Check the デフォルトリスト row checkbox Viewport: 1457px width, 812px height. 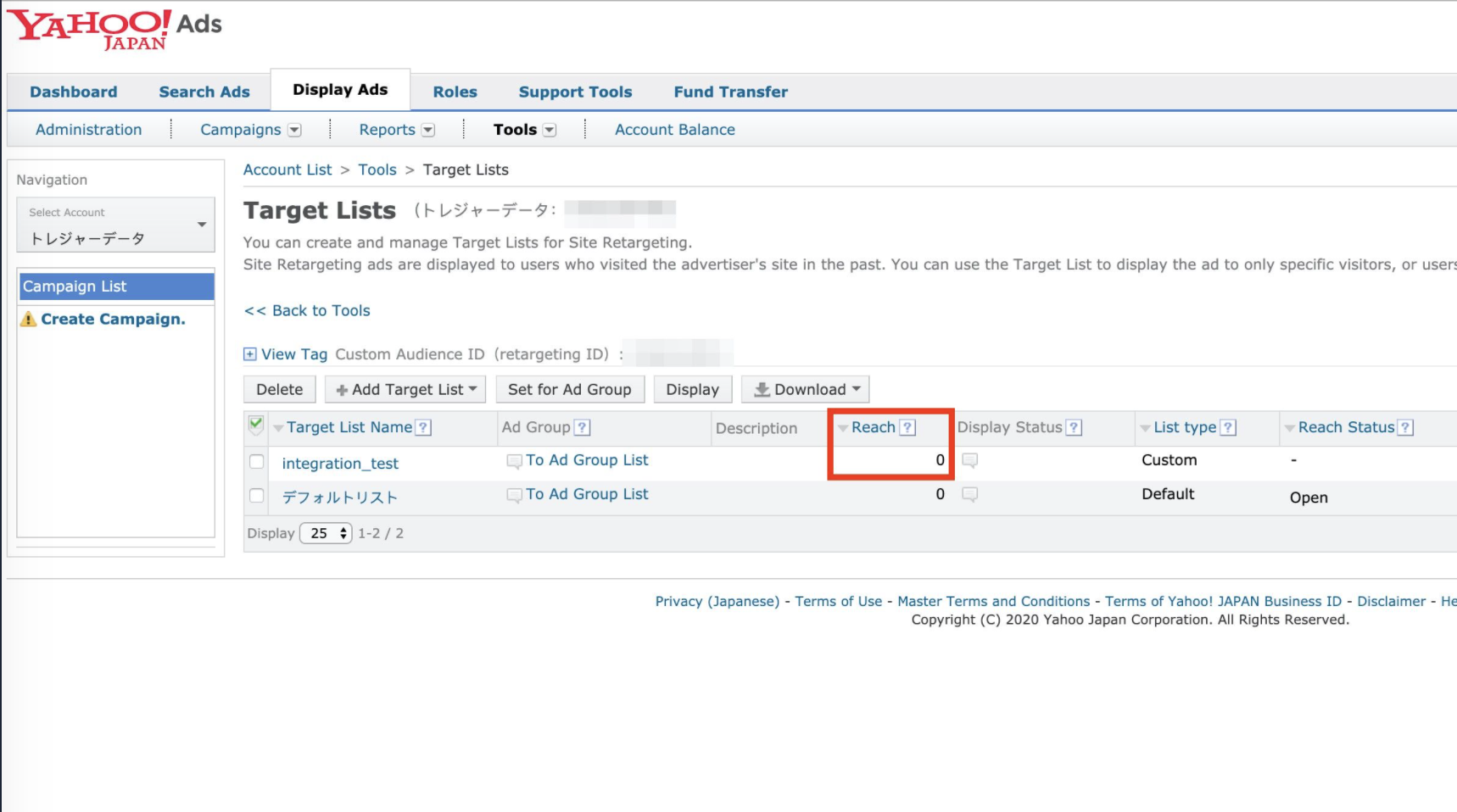[x=257, y=496]
